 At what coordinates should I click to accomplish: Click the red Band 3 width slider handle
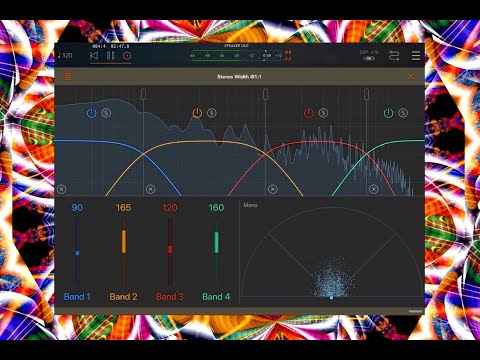coord(170,249)
